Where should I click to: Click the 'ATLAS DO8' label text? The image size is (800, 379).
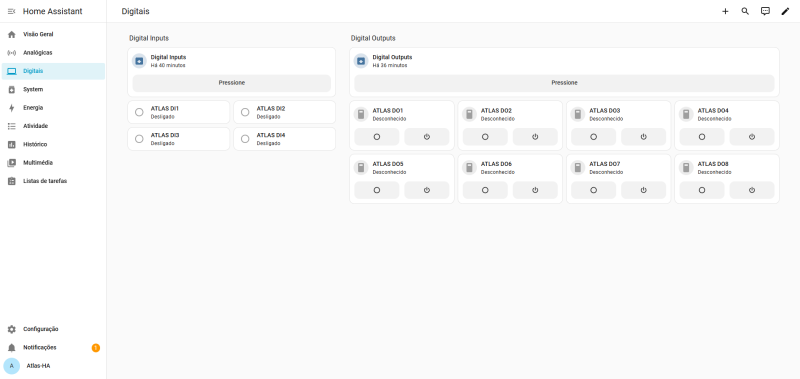click(x=713, y=164)
